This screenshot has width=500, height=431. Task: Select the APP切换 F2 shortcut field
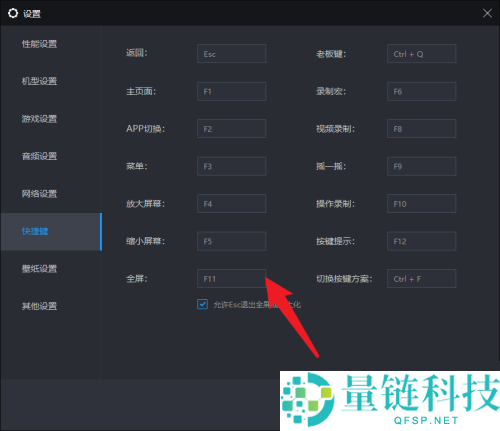tap(232, 129)
